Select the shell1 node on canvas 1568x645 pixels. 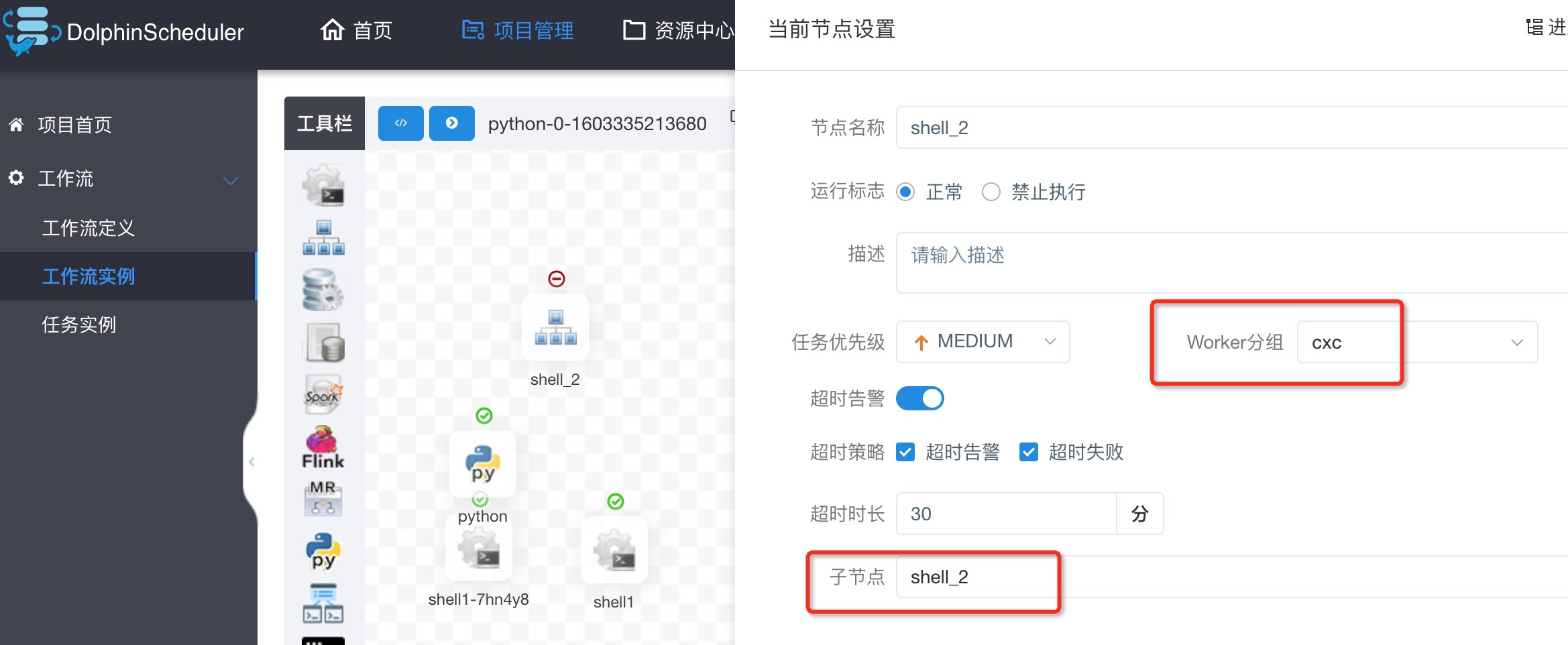[x=614, y=550]
